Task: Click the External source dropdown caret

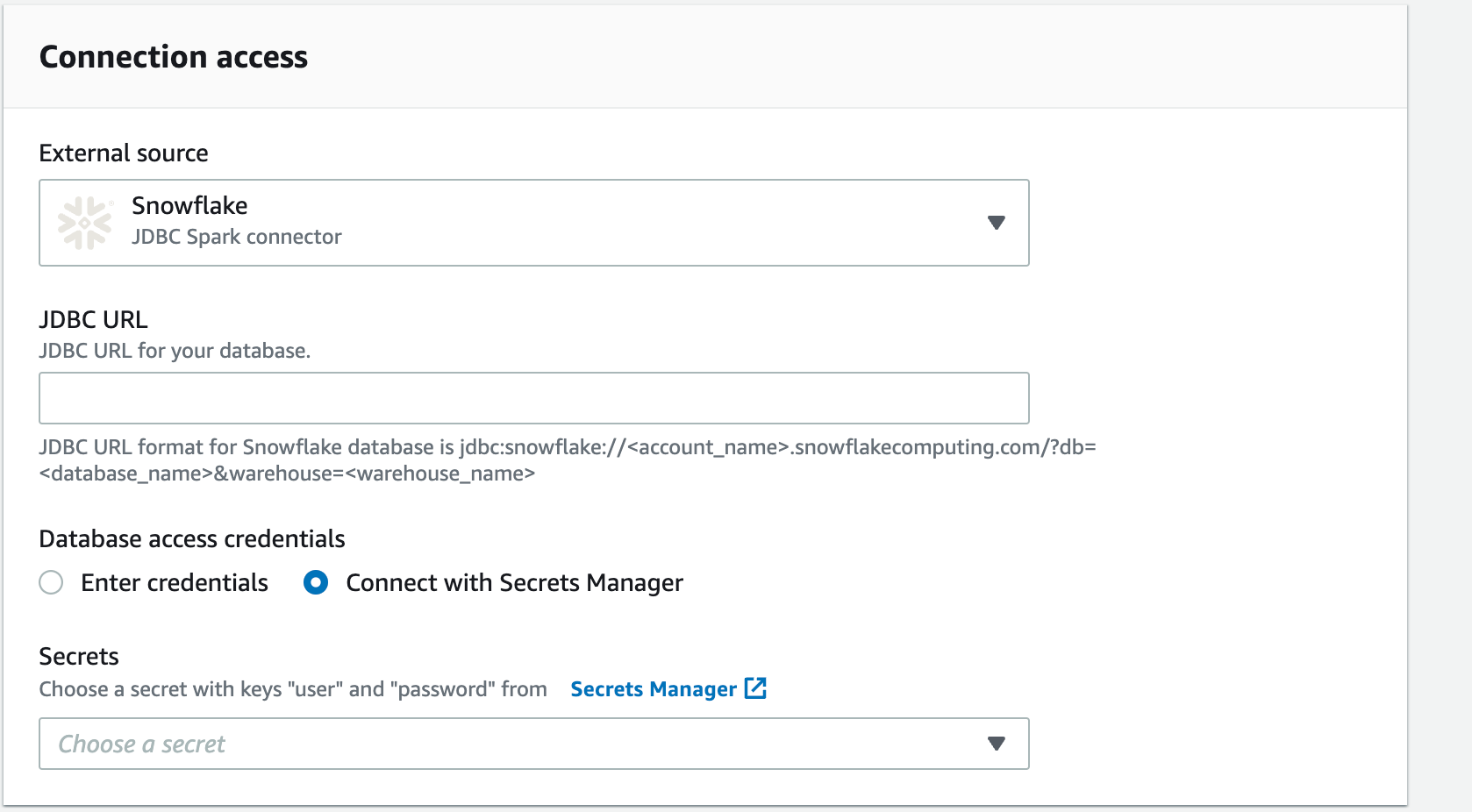Action: pos(996,223)
